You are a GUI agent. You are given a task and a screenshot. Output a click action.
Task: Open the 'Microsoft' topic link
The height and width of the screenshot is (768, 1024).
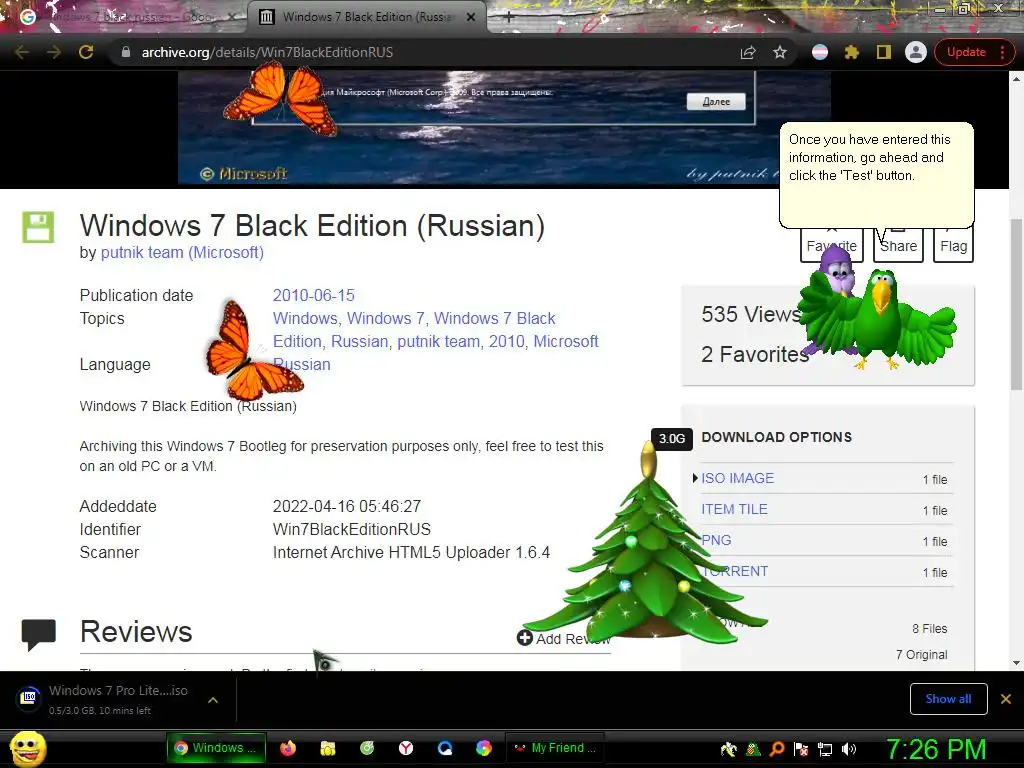pos(566,341)
